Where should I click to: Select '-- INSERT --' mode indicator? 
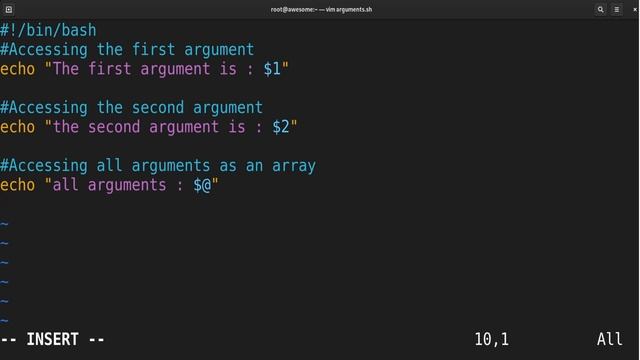52,339
